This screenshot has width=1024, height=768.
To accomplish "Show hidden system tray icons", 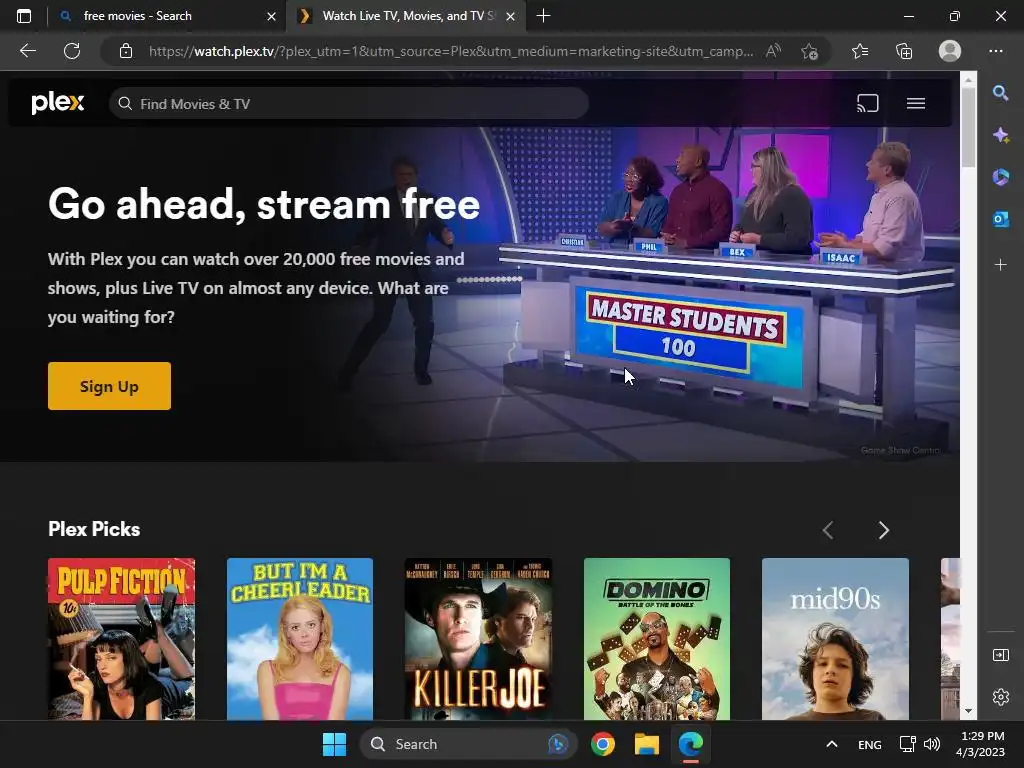I will (x=831, y=744).
